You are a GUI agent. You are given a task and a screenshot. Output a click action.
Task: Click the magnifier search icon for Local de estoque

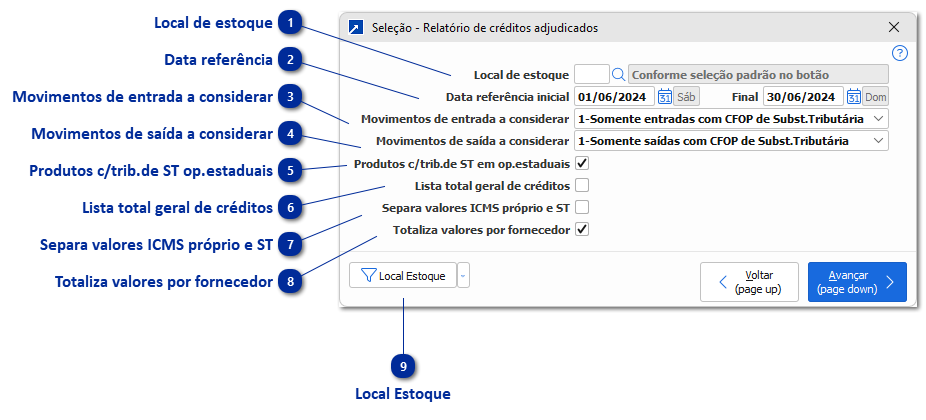(618, 74)
